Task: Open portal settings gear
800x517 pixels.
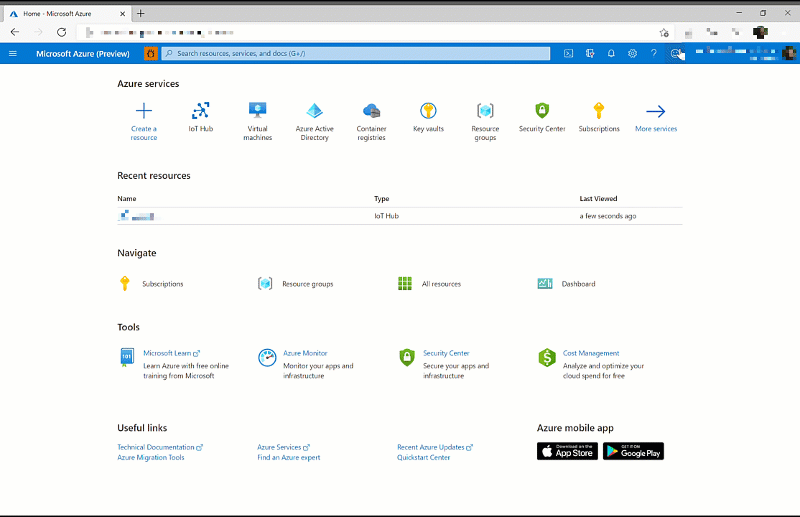Action: pyautogui.click(x=632, y=54)
